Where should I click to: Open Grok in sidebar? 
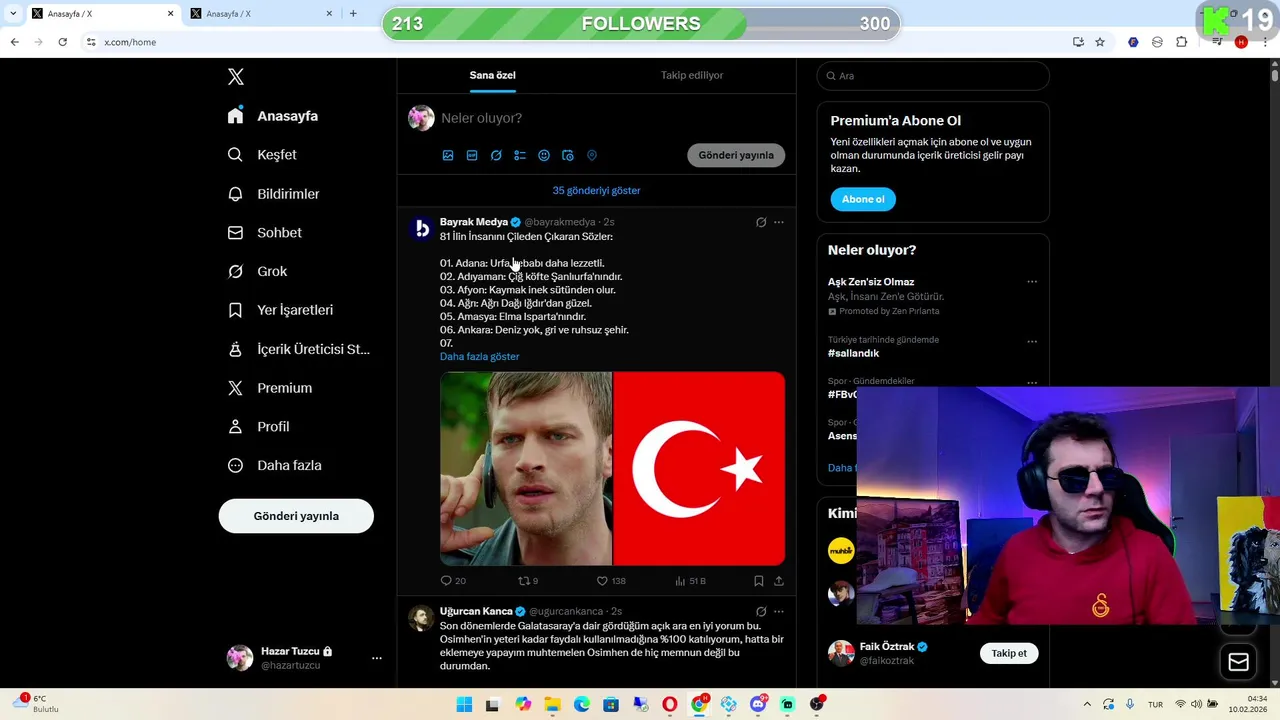[x=257, y=272]
